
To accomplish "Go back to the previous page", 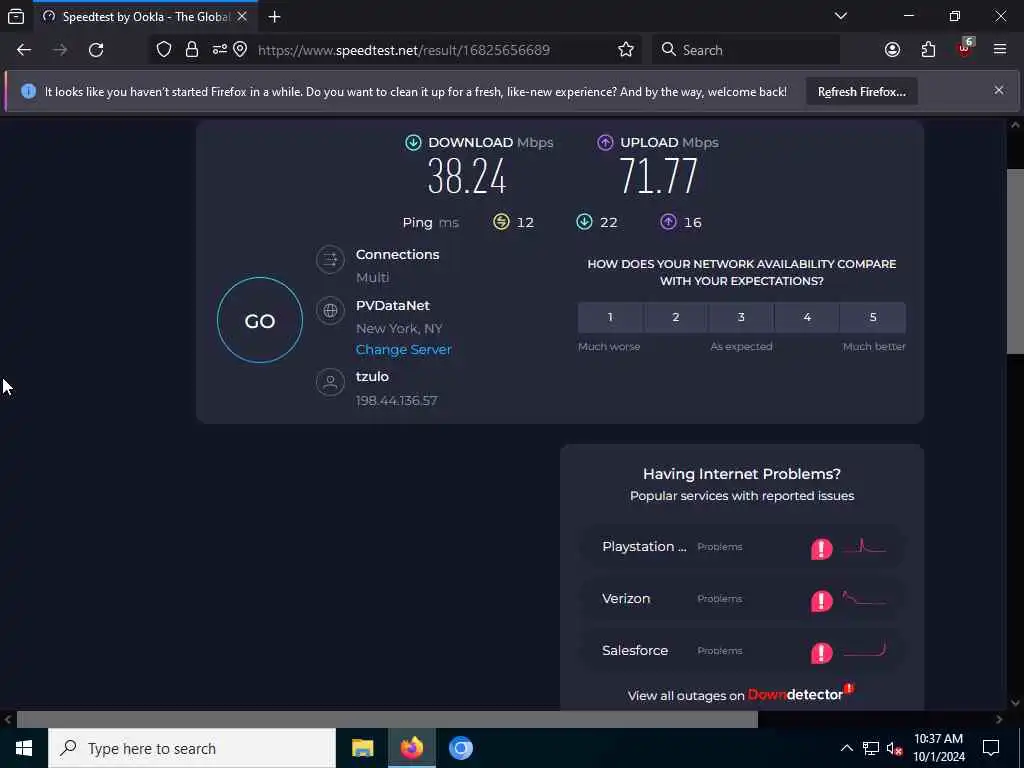I will 24,50.
